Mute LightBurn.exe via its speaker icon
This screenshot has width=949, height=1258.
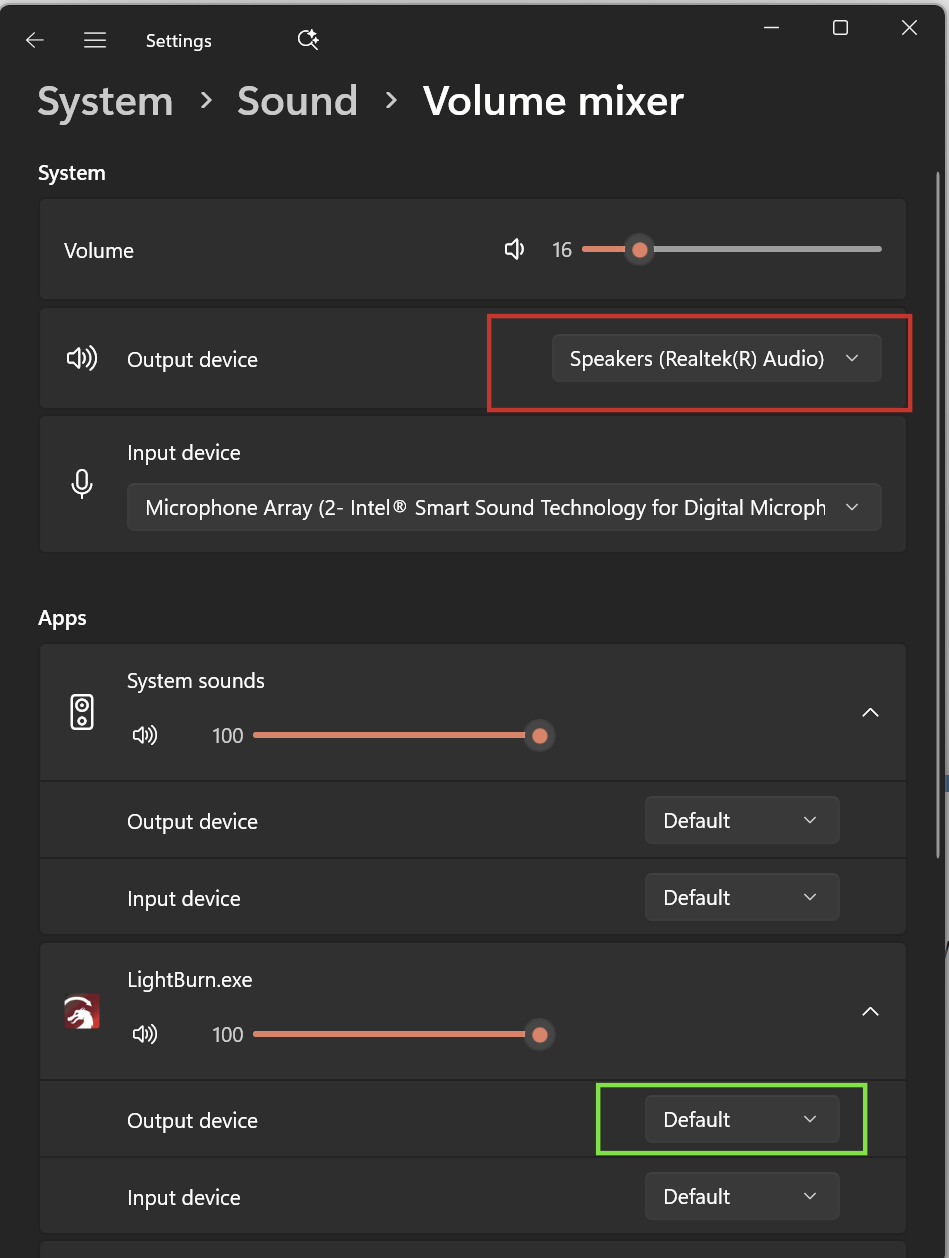pos(145,1034)
